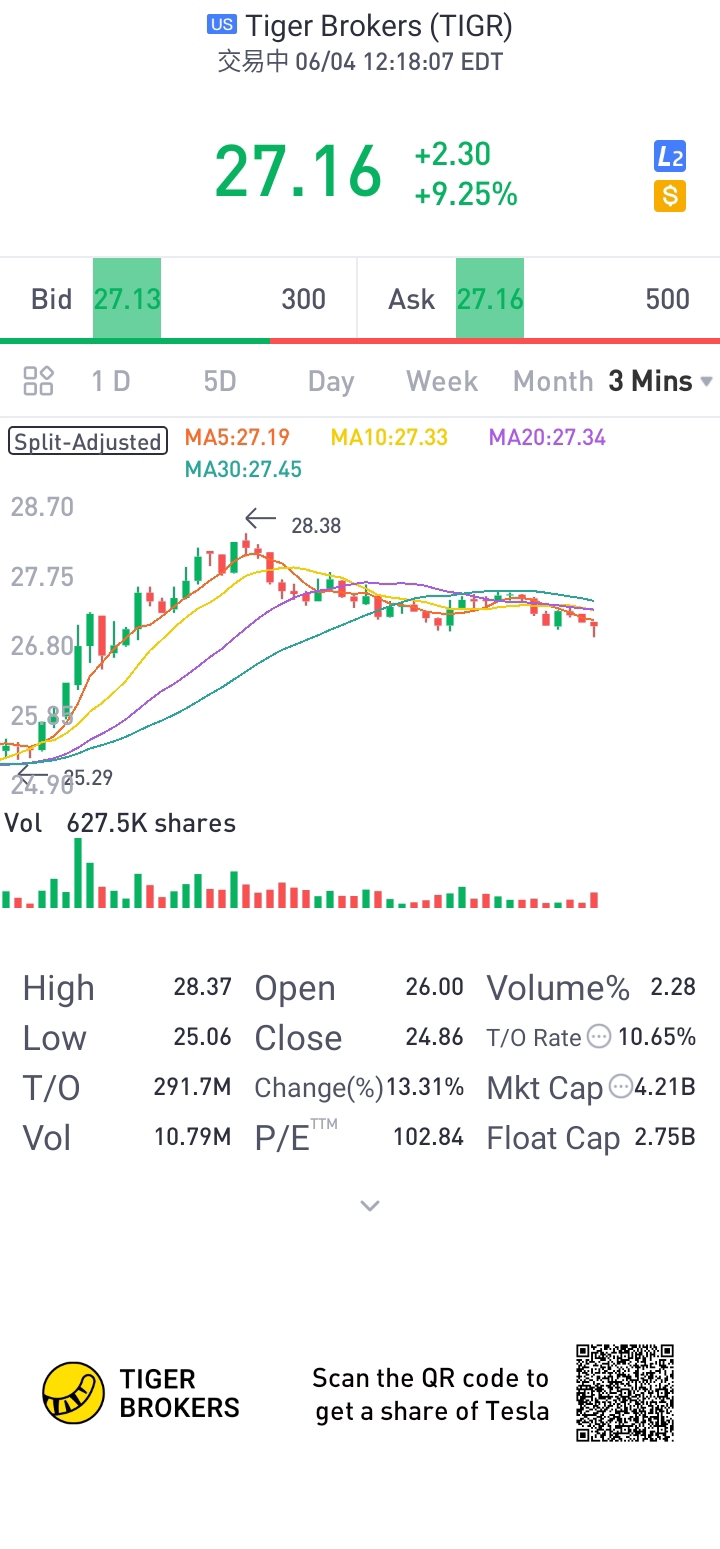Tap the MA10:27.33 indicator label
This screenshot has height=1549, width=720.
[x=389, y=437]
